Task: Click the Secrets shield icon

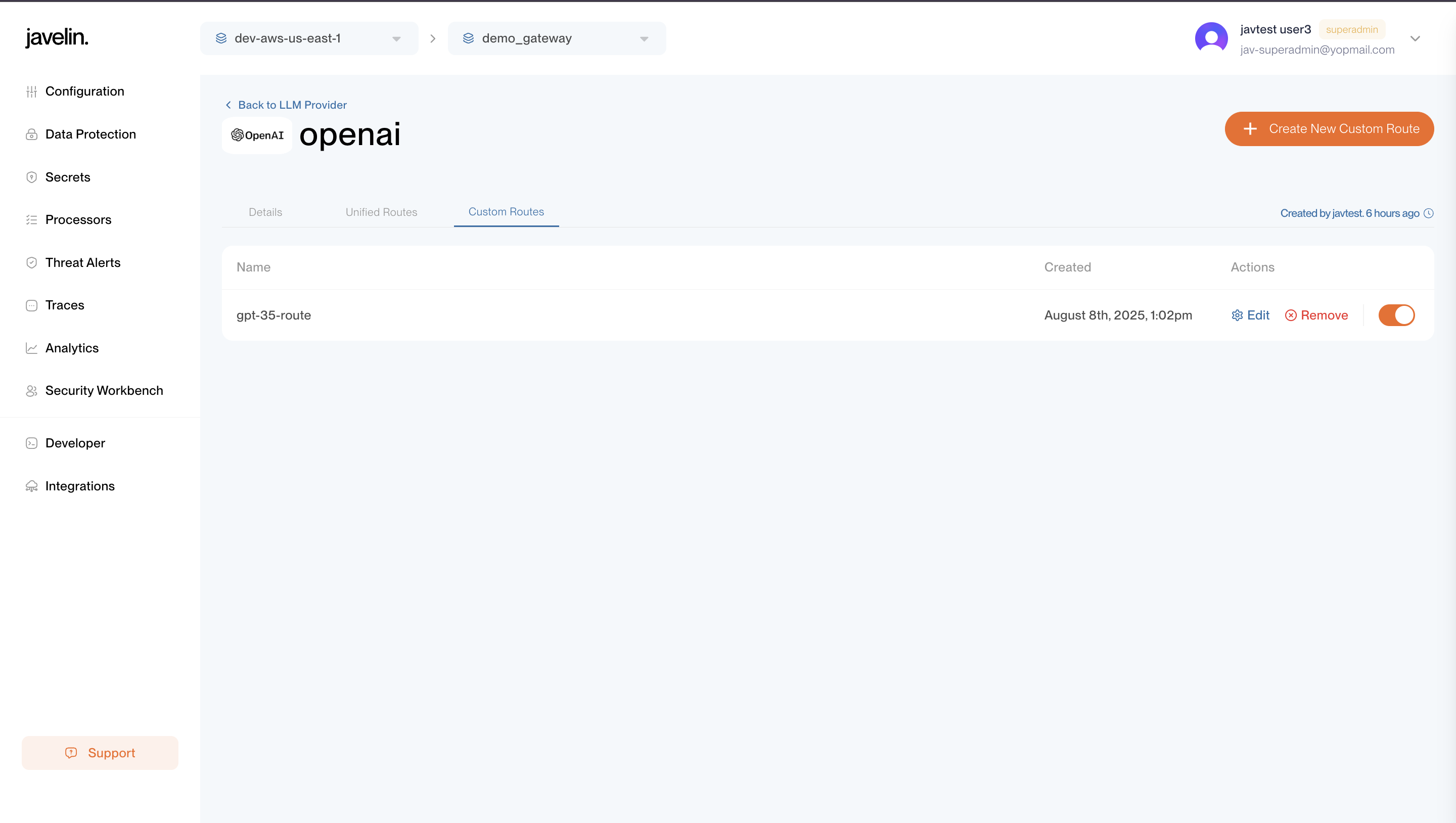Action: click(32, 177)
